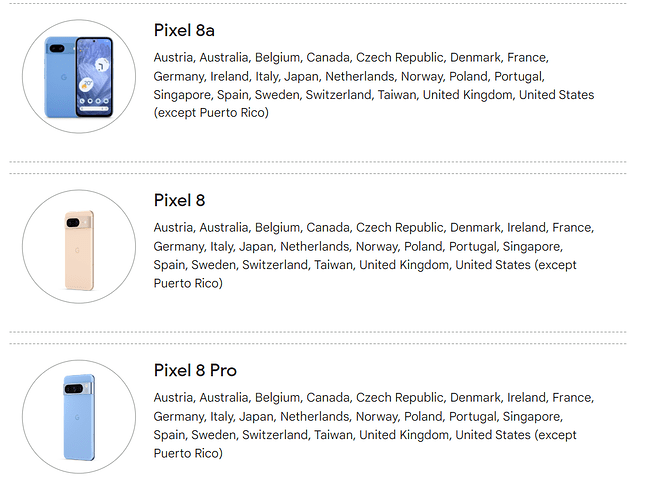This screenshot has height=500, width=658.
Task: Select the "Pixel 8 Pro" heading
Action: coord(195,370)
